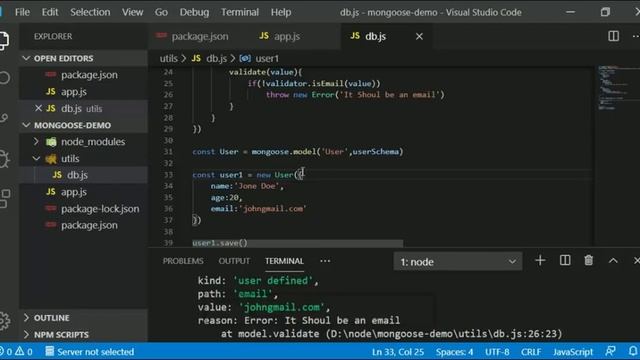This screenshot has height=360, width=640.
Task: Open editor More Actions ellipsis
Action: click(636, 36)
